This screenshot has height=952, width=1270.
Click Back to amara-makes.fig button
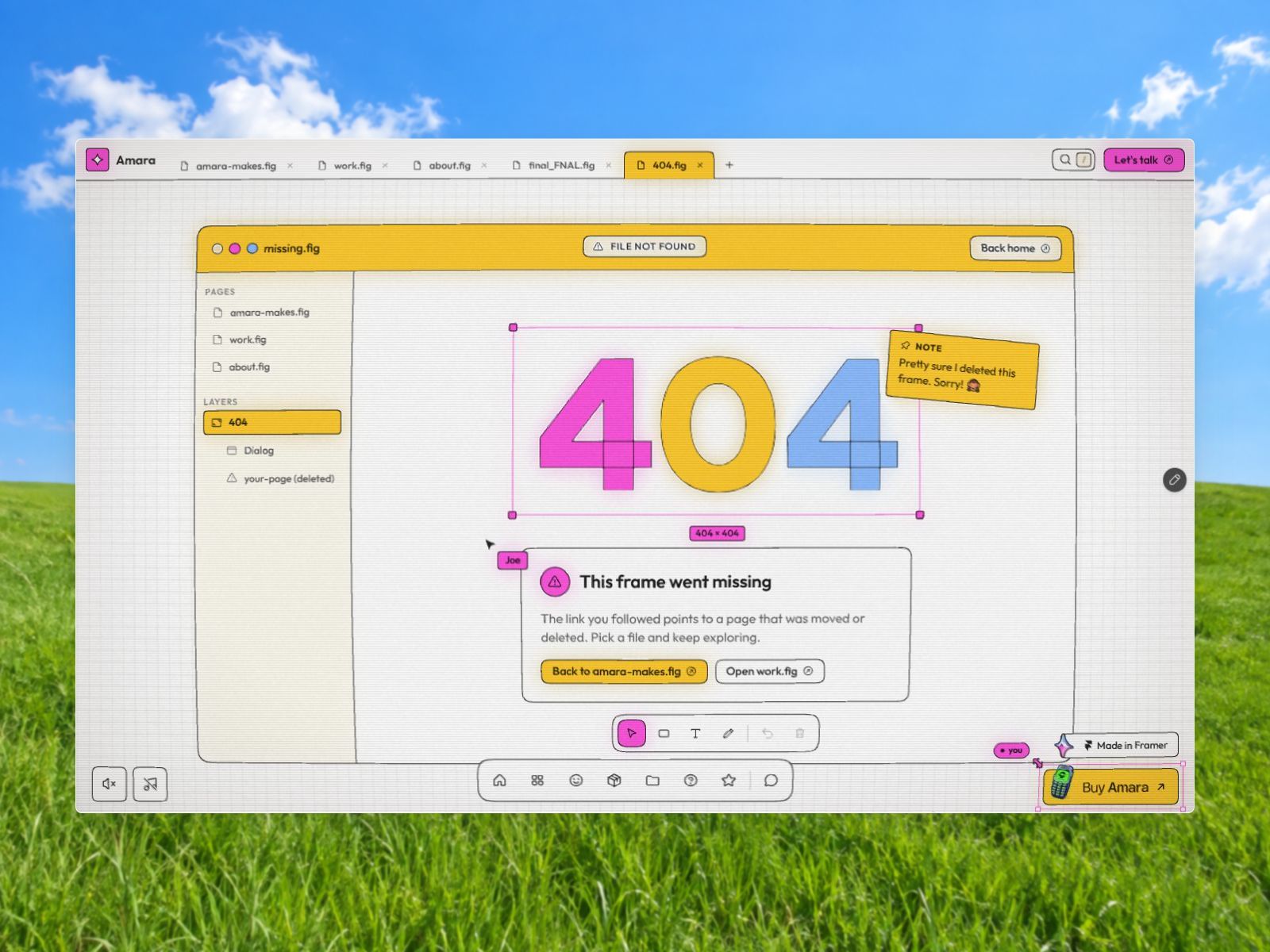coord(624,671)
